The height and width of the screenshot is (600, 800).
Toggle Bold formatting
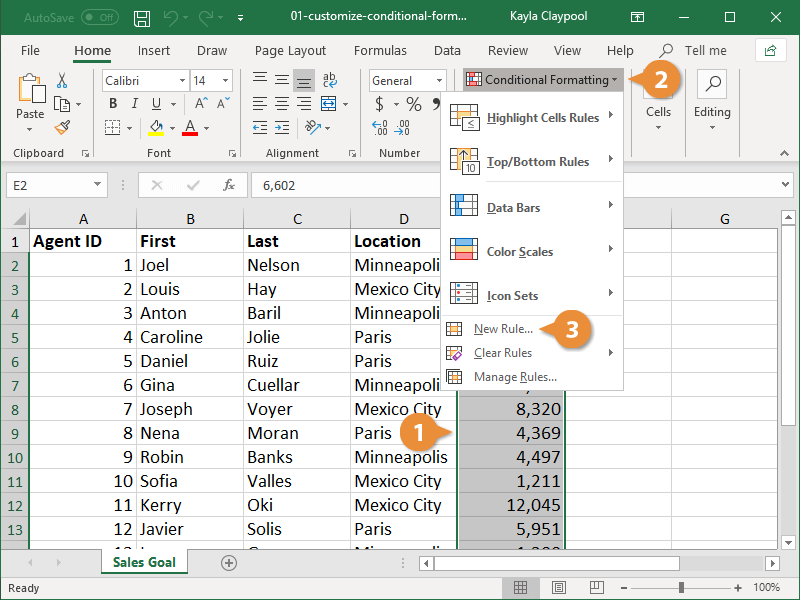113,103
